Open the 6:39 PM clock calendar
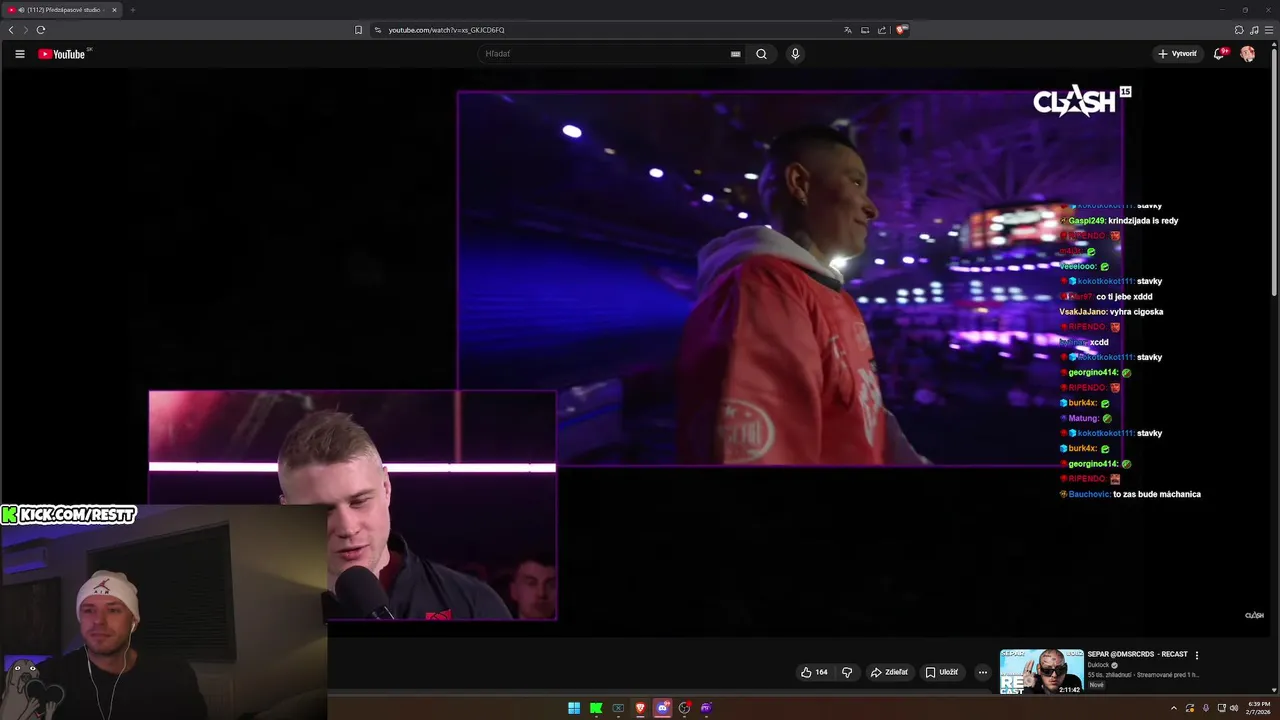 [1259, 708]
